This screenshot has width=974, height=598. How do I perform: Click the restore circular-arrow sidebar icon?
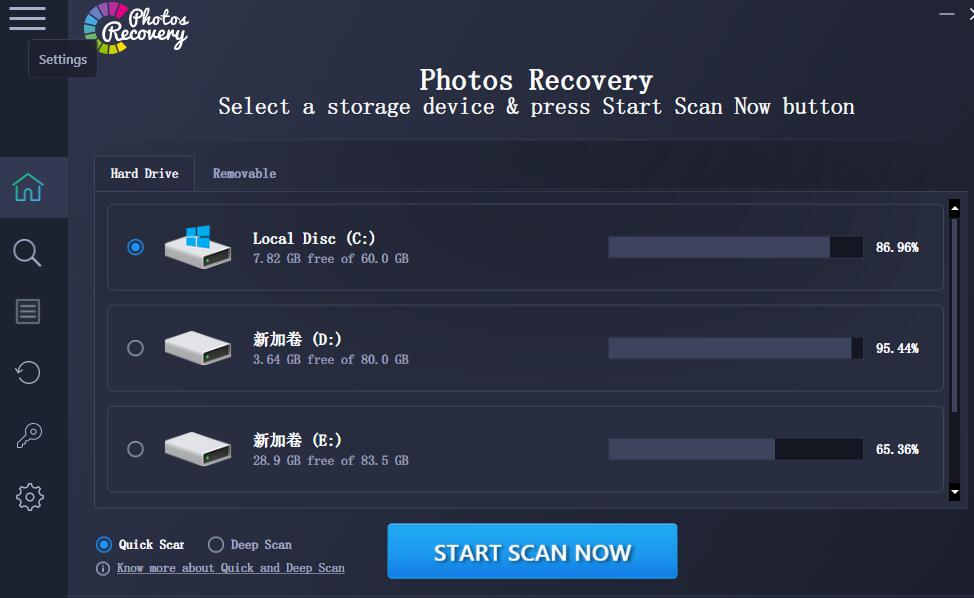pos(28,373)
